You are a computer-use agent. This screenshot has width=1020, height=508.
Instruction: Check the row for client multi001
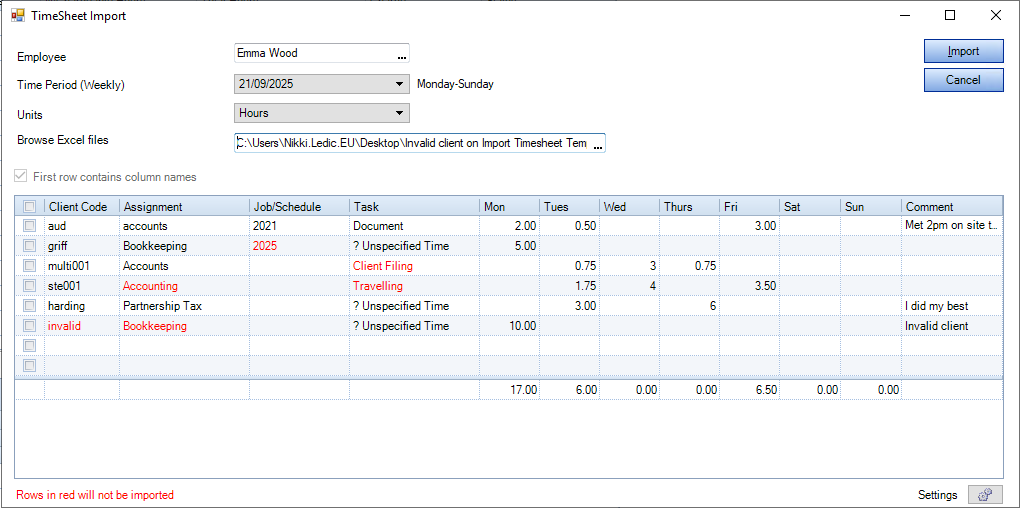pos(29,266)
